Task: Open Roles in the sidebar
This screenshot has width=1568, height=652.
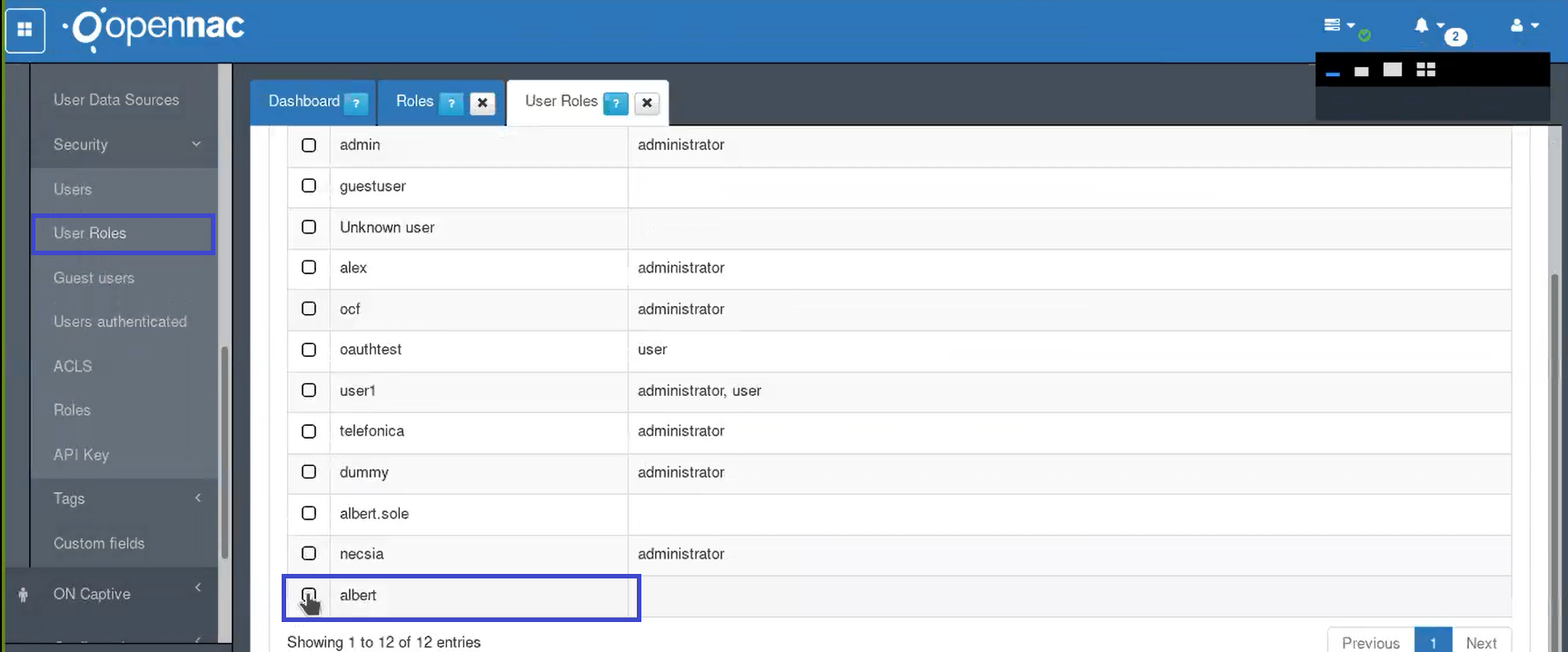Action: click(72, 410)
